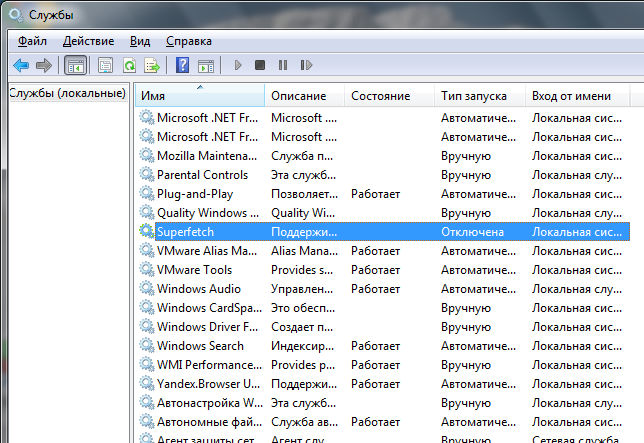Sort by Вход от имени column header

[577, 96]
